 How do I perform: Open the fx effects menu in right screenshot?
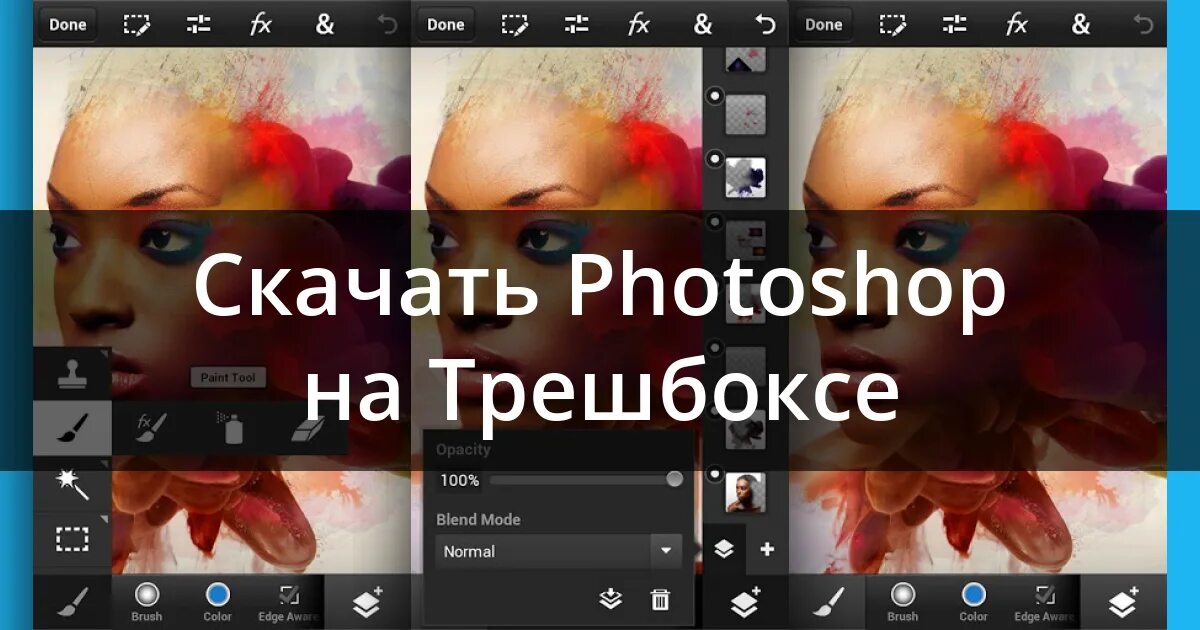(x=1017, y=25)
